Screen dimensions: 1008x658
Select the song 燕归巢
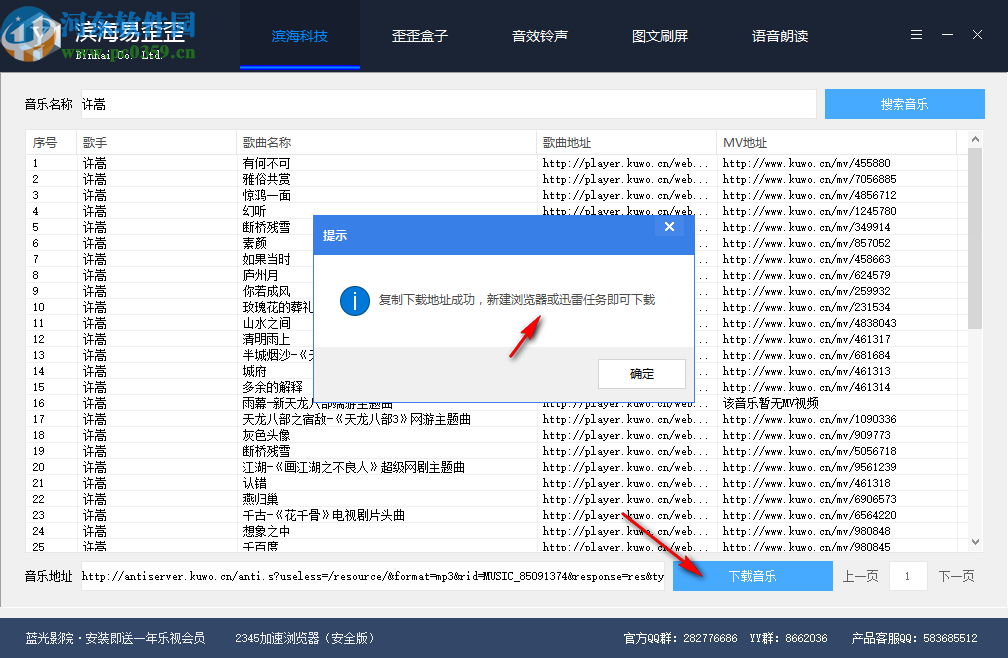[x=260, y=499]
